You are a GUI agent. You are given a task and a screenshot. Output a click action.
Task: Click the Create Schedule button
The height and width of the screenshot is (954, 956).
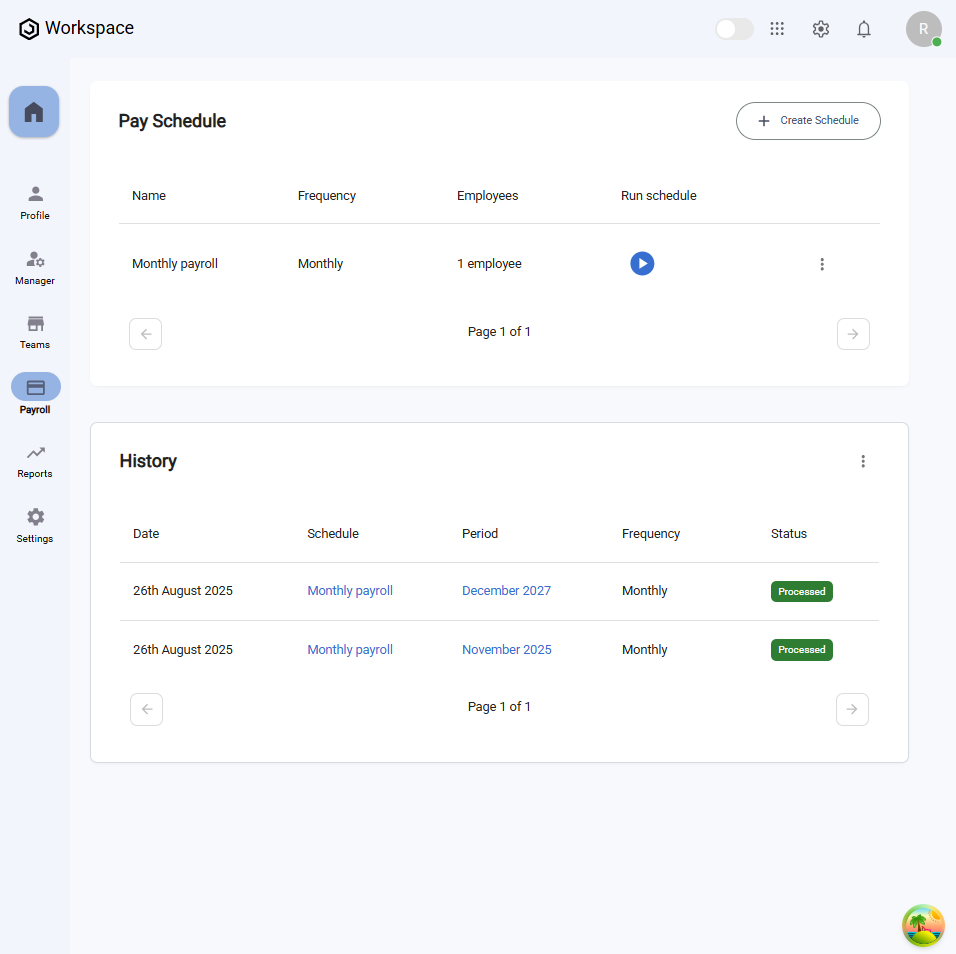pos(808,121)
